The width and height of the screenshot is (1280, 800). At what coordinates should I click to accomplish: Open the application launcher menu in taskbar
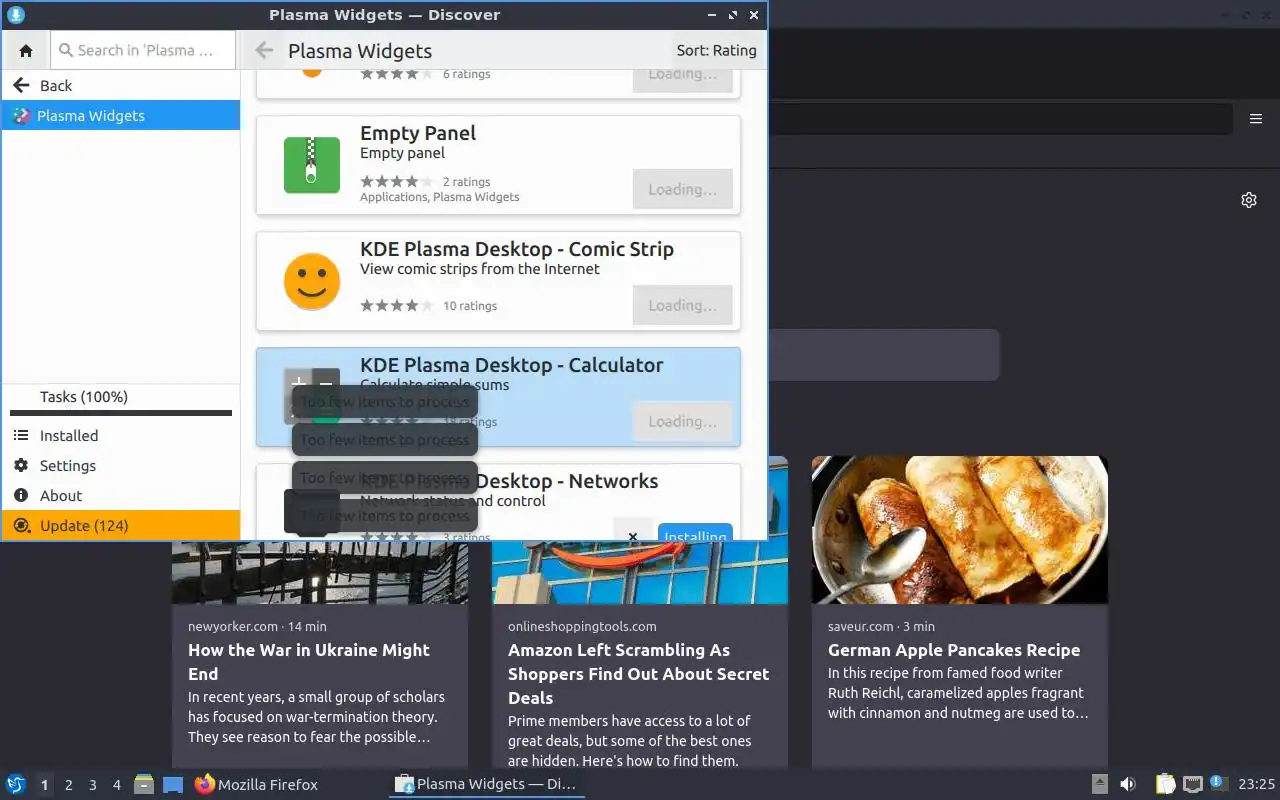tap(16, 785)
